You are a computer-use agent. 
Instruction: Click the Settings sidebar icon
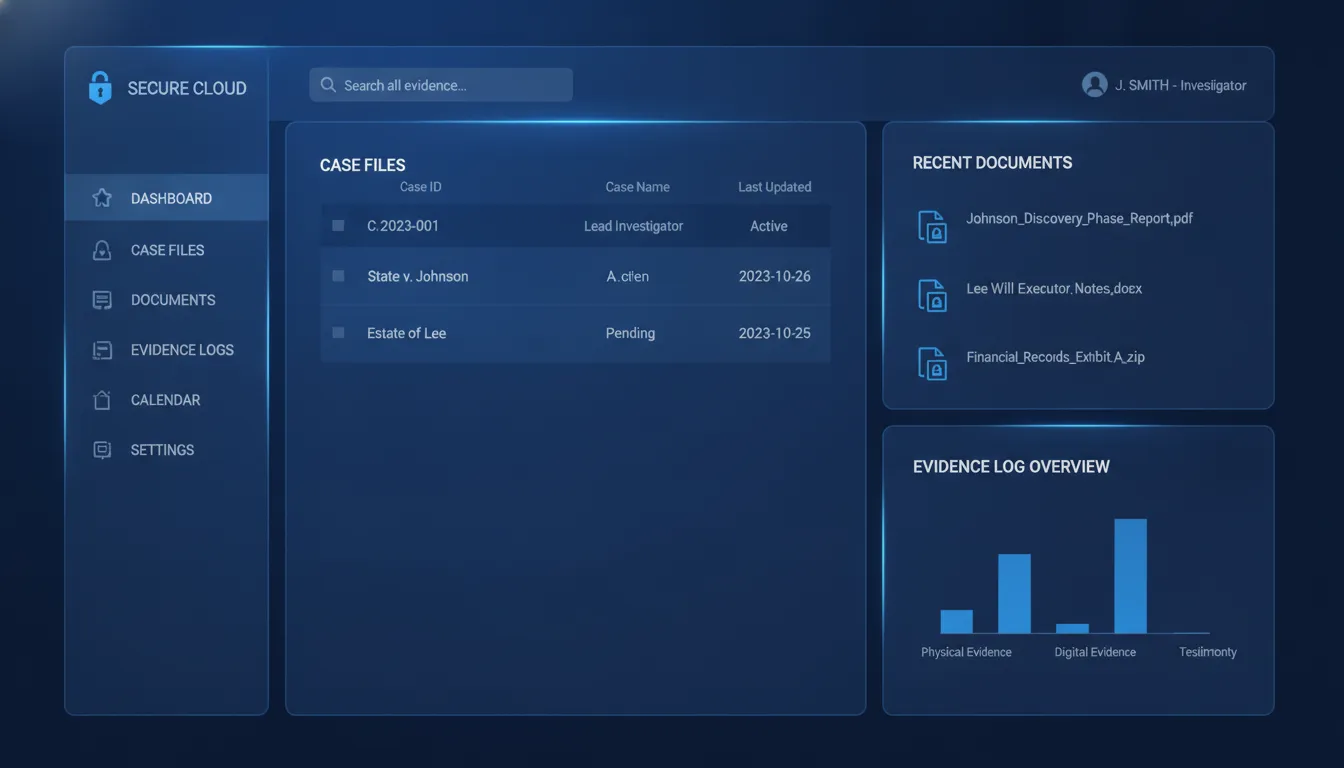pyautogui.click(x=102, y=450)
